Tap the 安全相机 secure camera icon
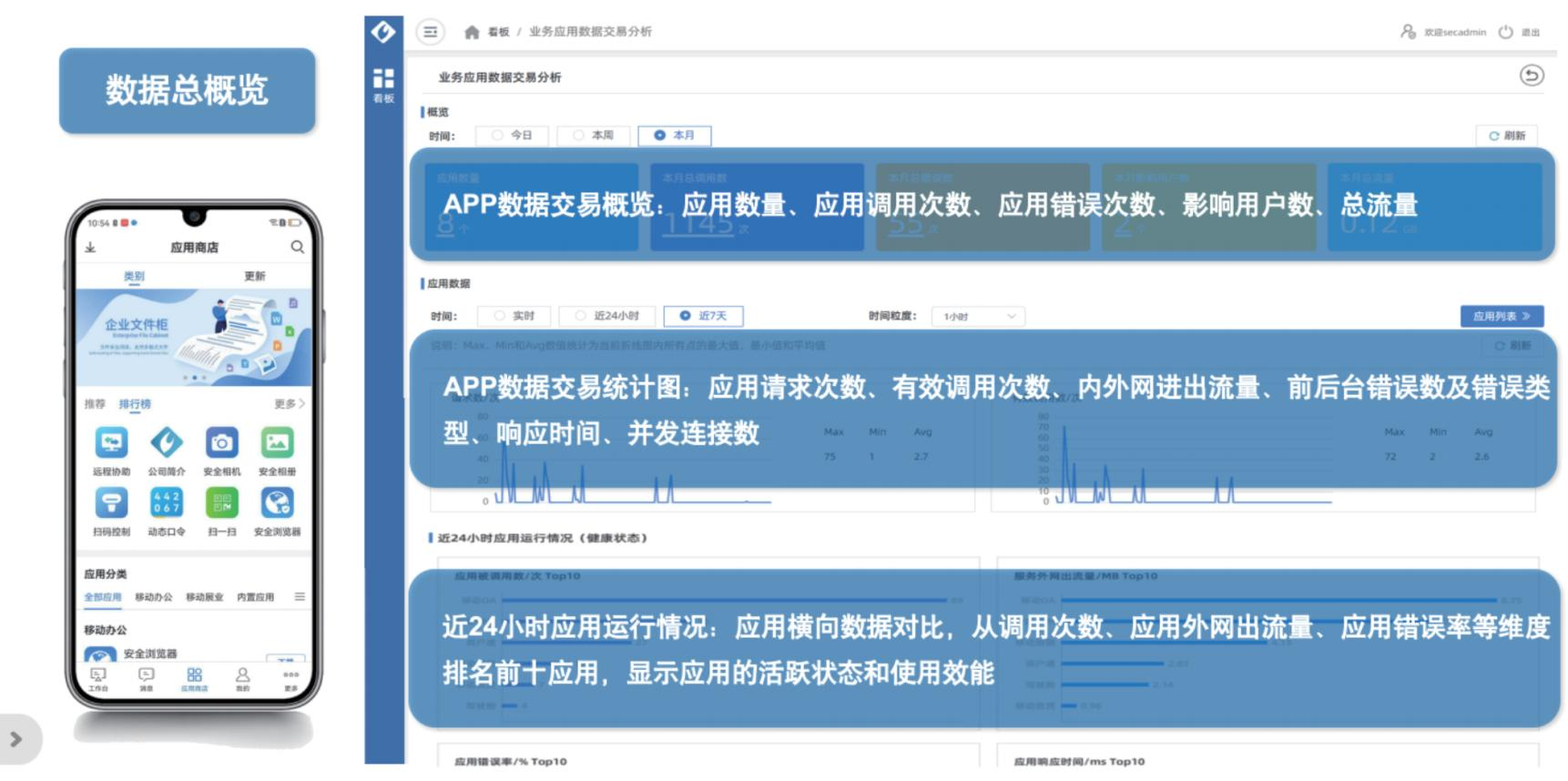This screenshot has height=781, width=1568. (x=221, y=443)
